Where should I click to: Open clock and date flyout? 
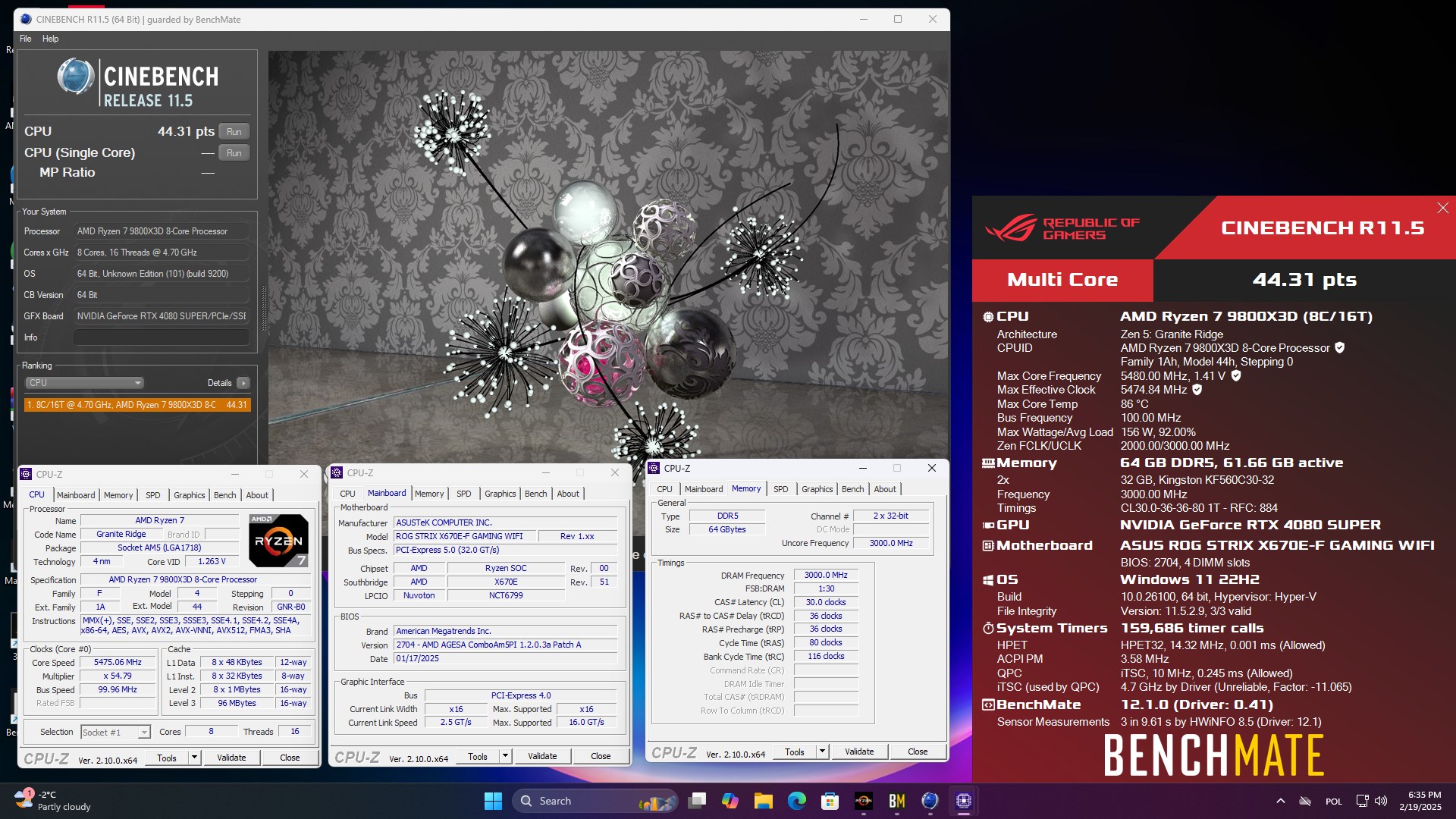coord(1420,801)
